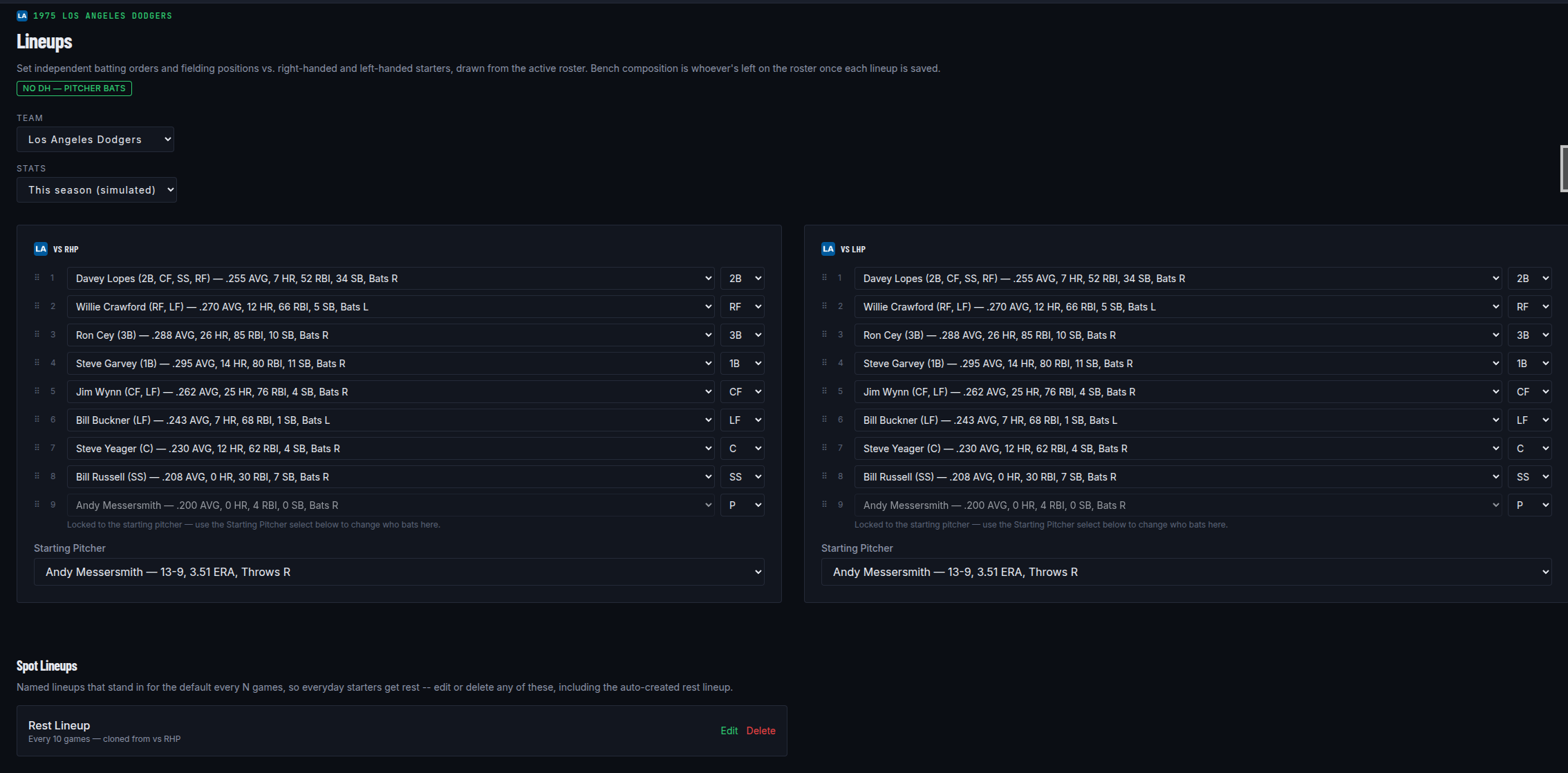Click the Rest Lineup title text
Image resolution: width=1568 pixels, height=773 pixels.
point(59,725)
